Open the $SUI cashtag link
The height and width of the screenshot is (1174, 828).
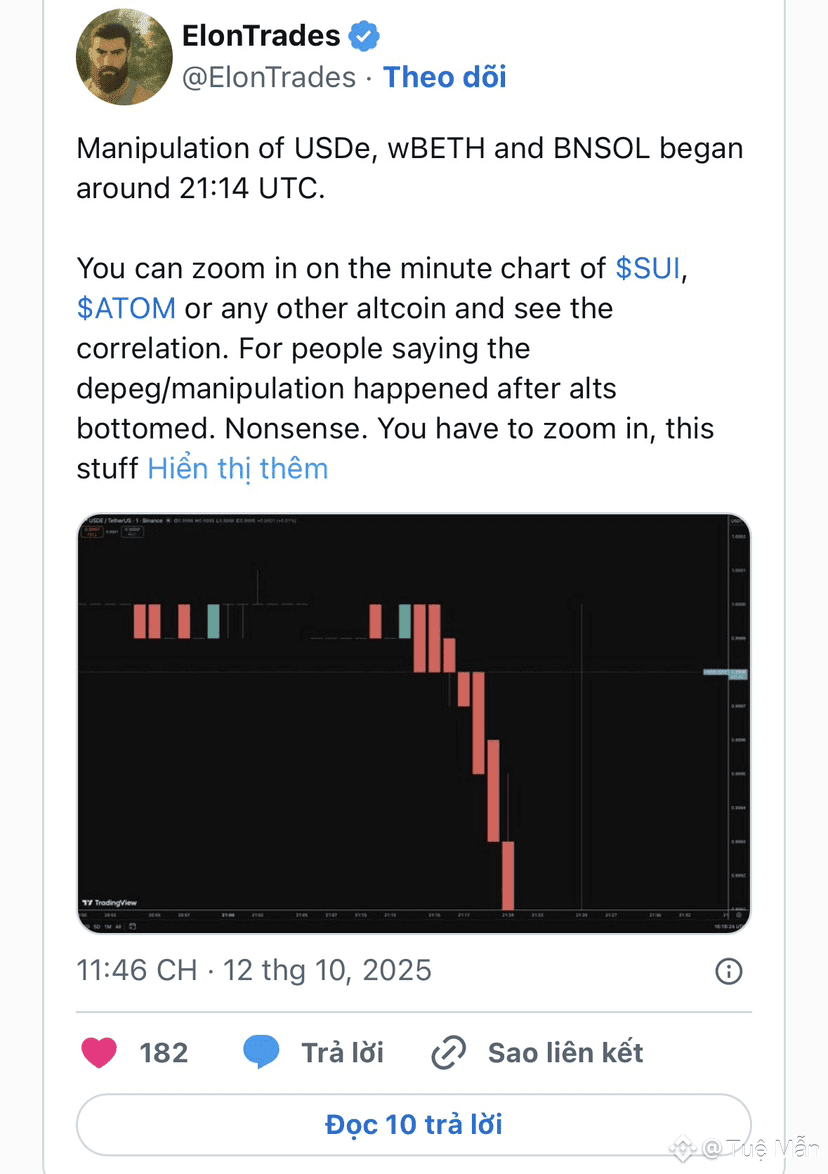(x=648, y=268)
